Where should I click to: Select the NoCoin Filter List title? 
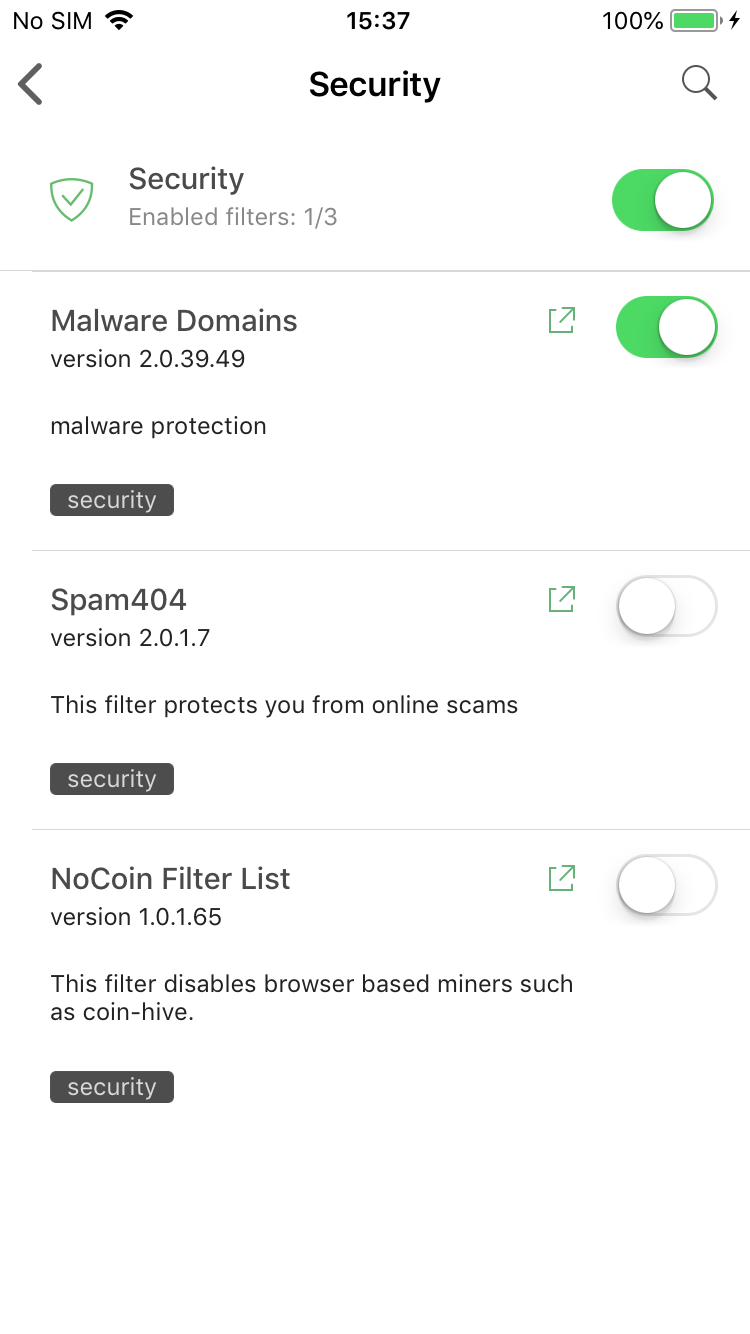click(x=170, y=879)
